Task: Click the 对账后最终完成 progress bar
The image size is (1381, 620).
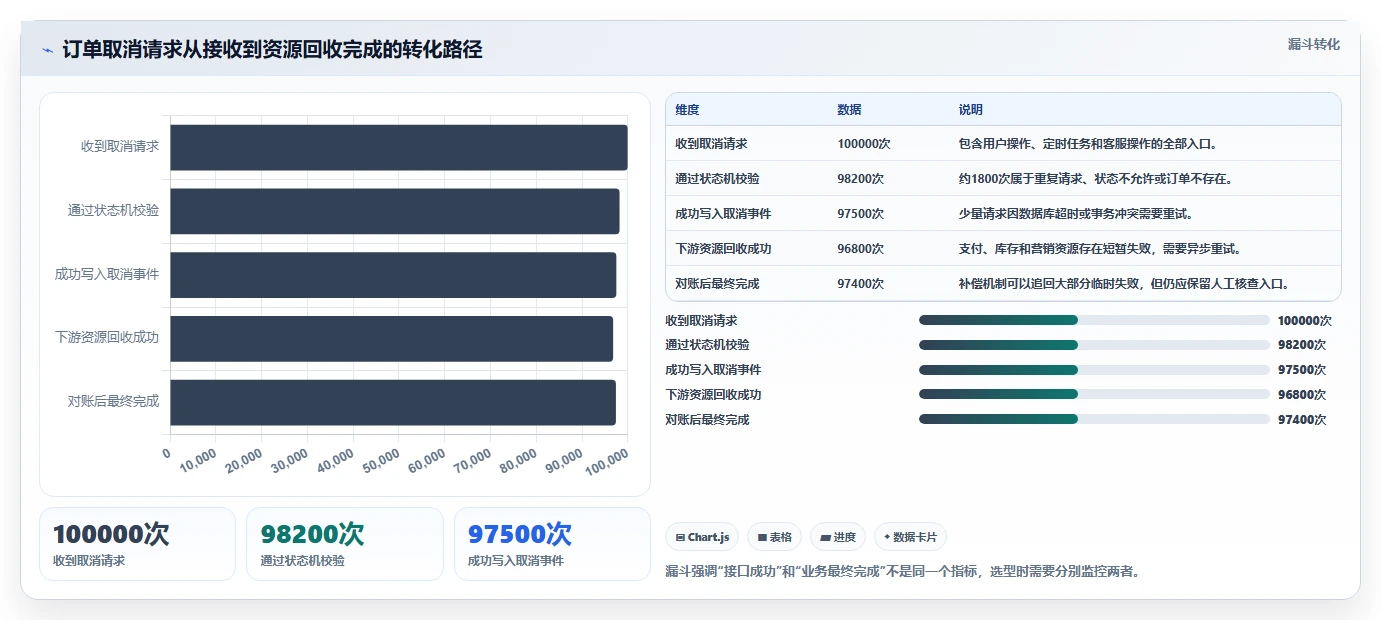Action: 1094,419
